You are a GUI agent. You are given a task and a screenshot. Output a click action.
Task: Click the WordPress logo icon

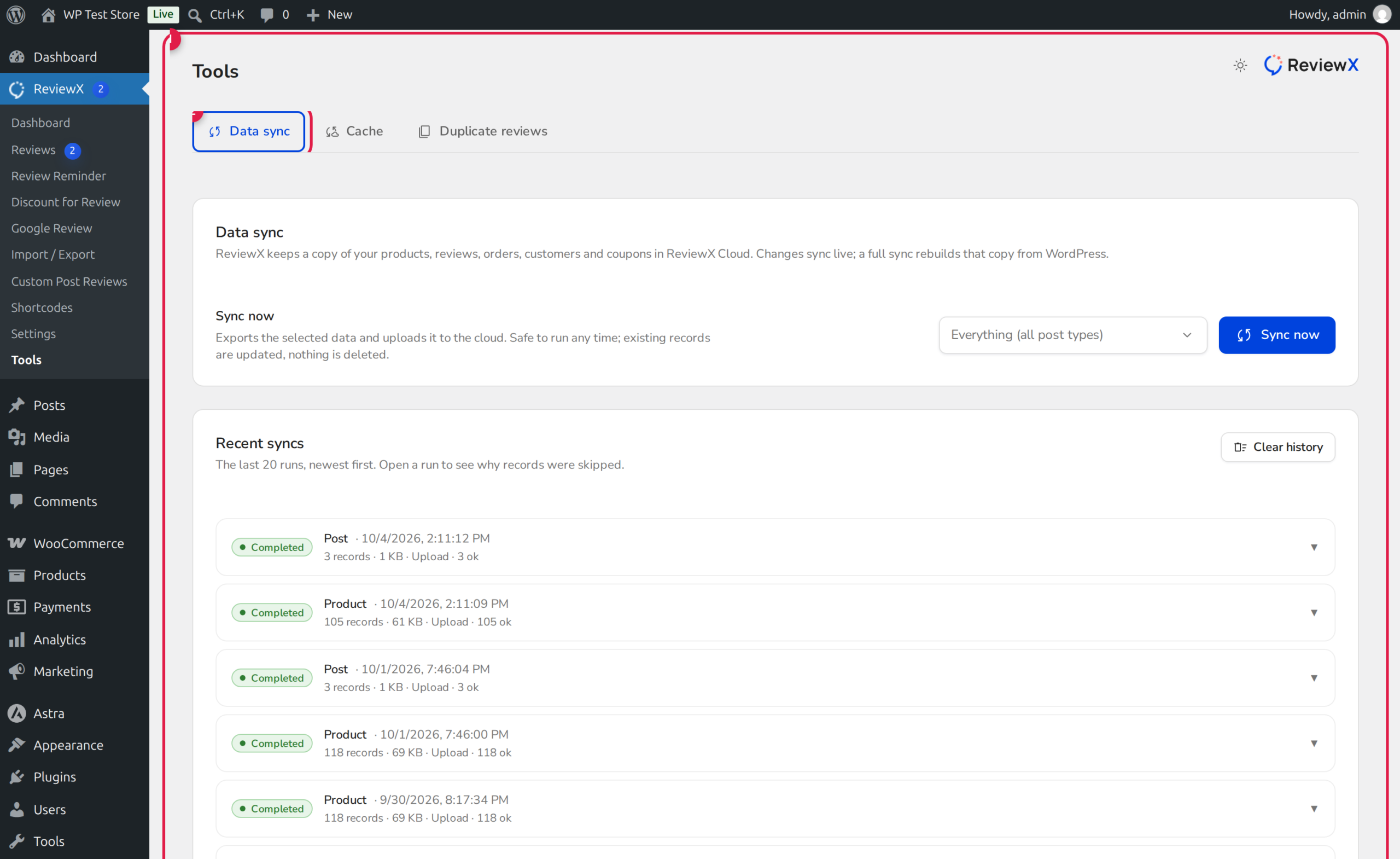pyautogui.click(x=16, y=15)
